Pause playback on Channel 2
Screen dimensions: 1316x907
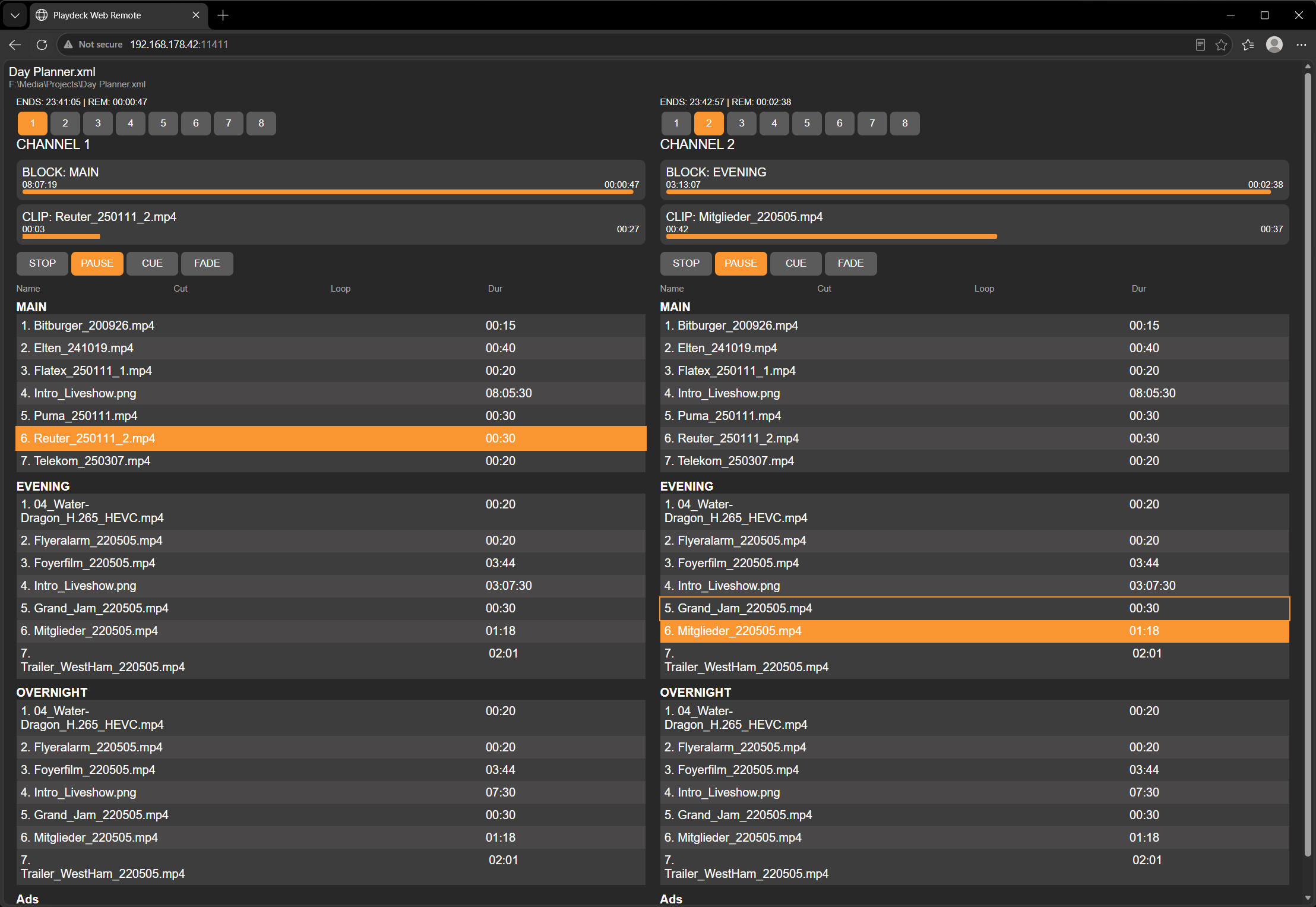(741, 264)
